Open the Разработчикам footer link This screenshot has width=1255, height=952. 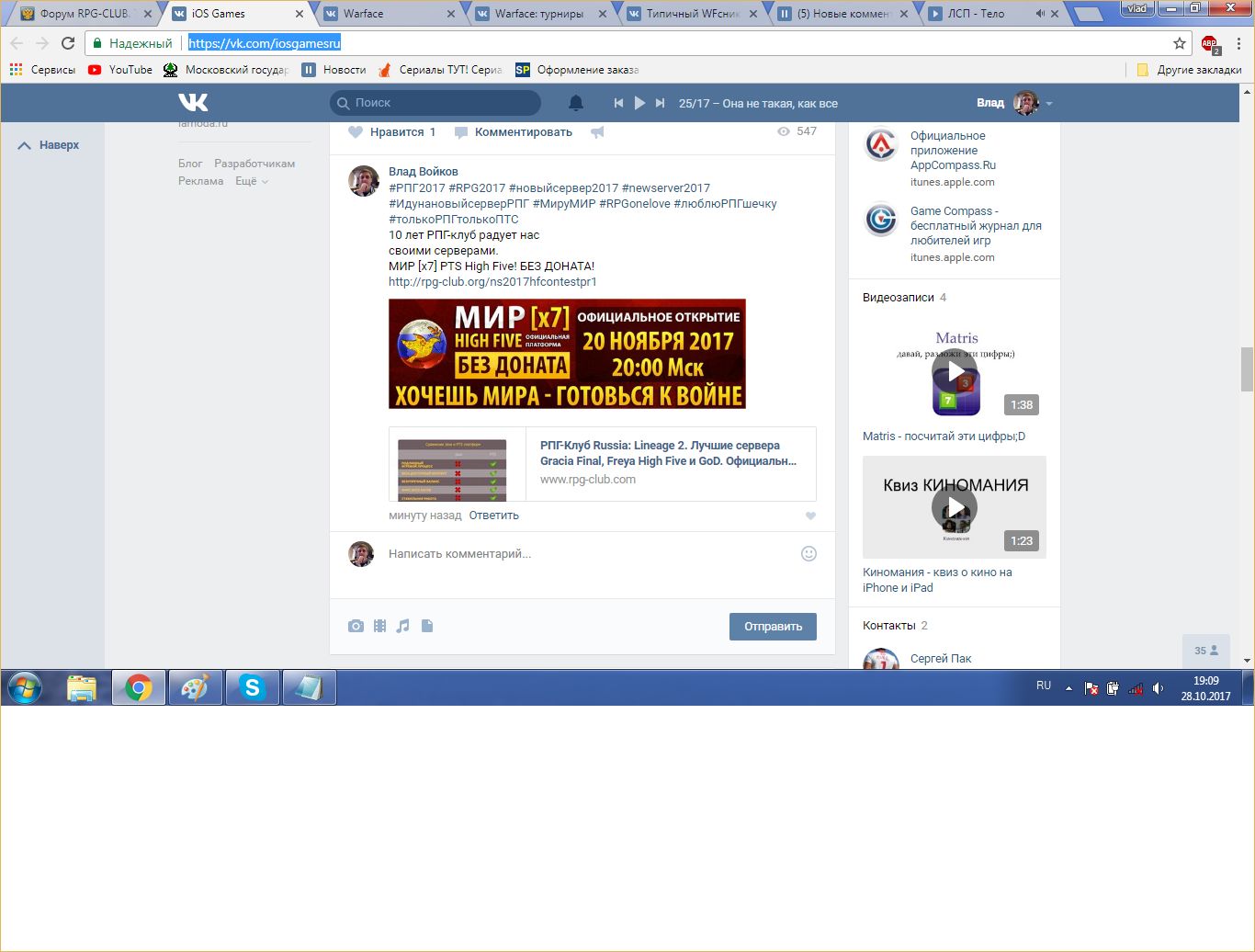pyautogui.click(x=254, y=164)
